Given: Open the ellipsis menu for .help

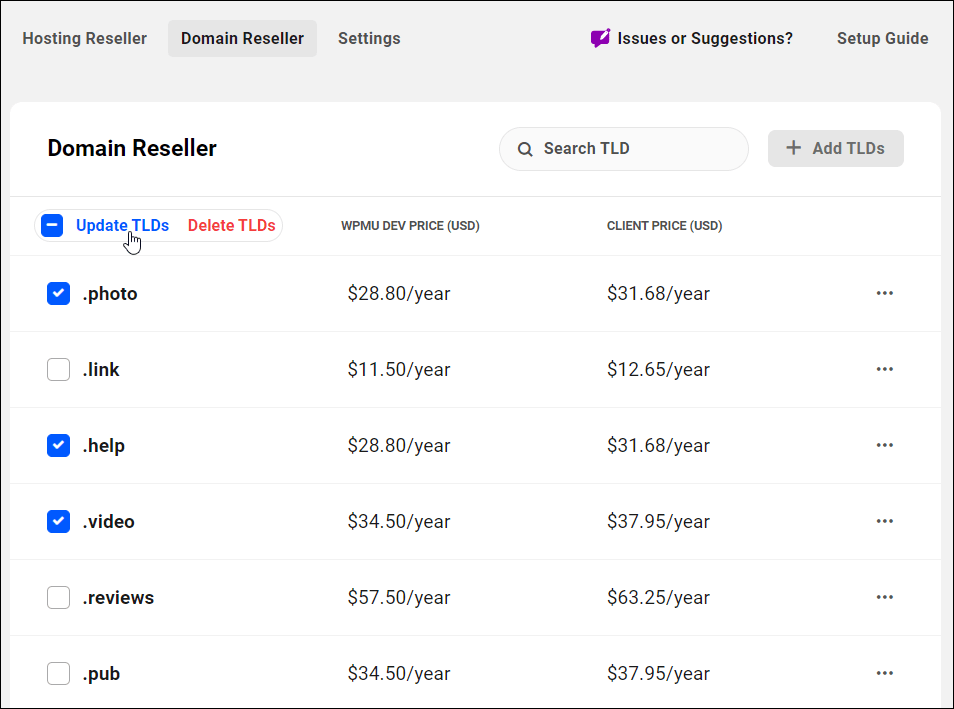Looking at the screenshot, I should click(x=884, y=445).
